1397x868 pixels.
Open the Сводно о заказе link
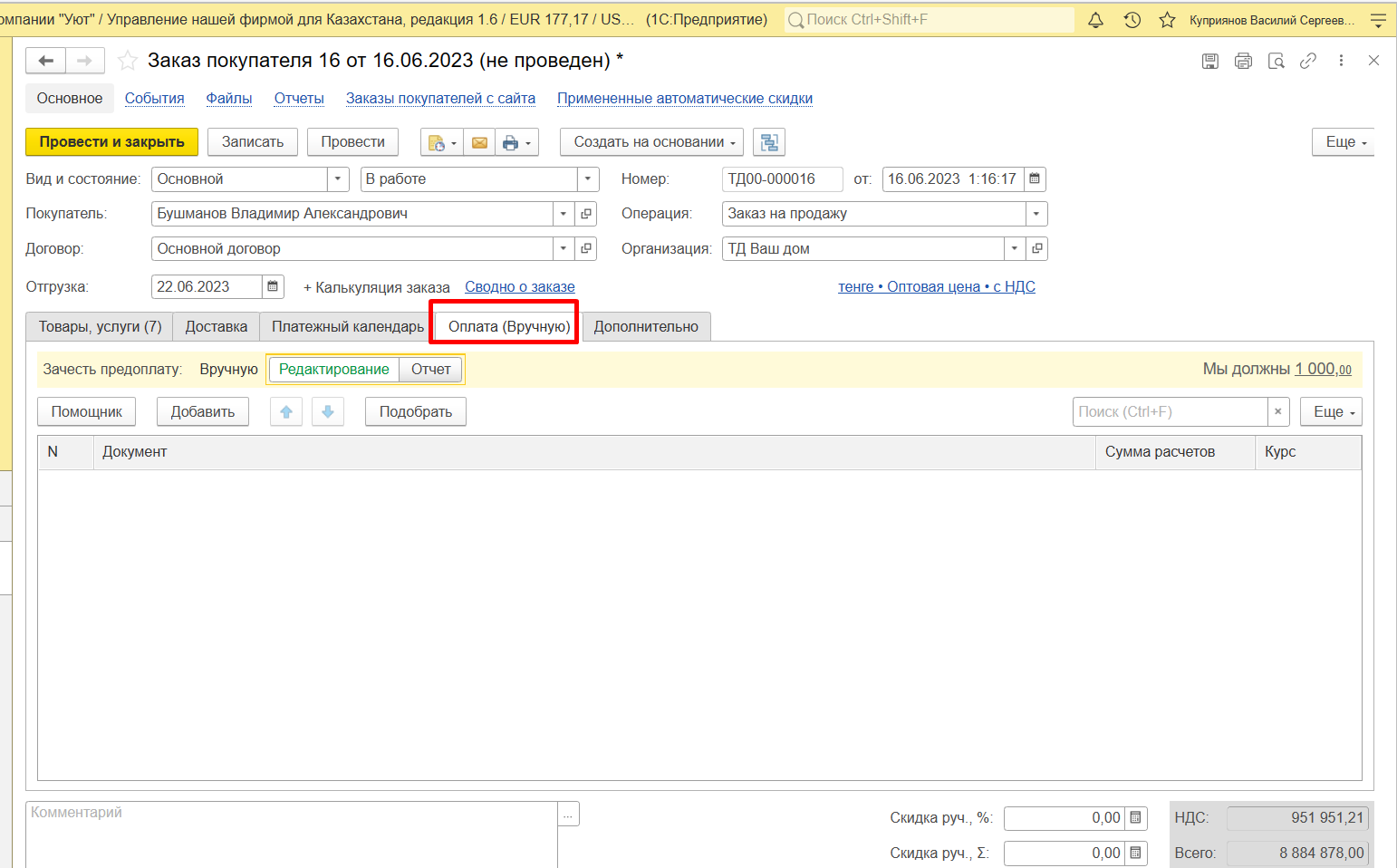519,287
